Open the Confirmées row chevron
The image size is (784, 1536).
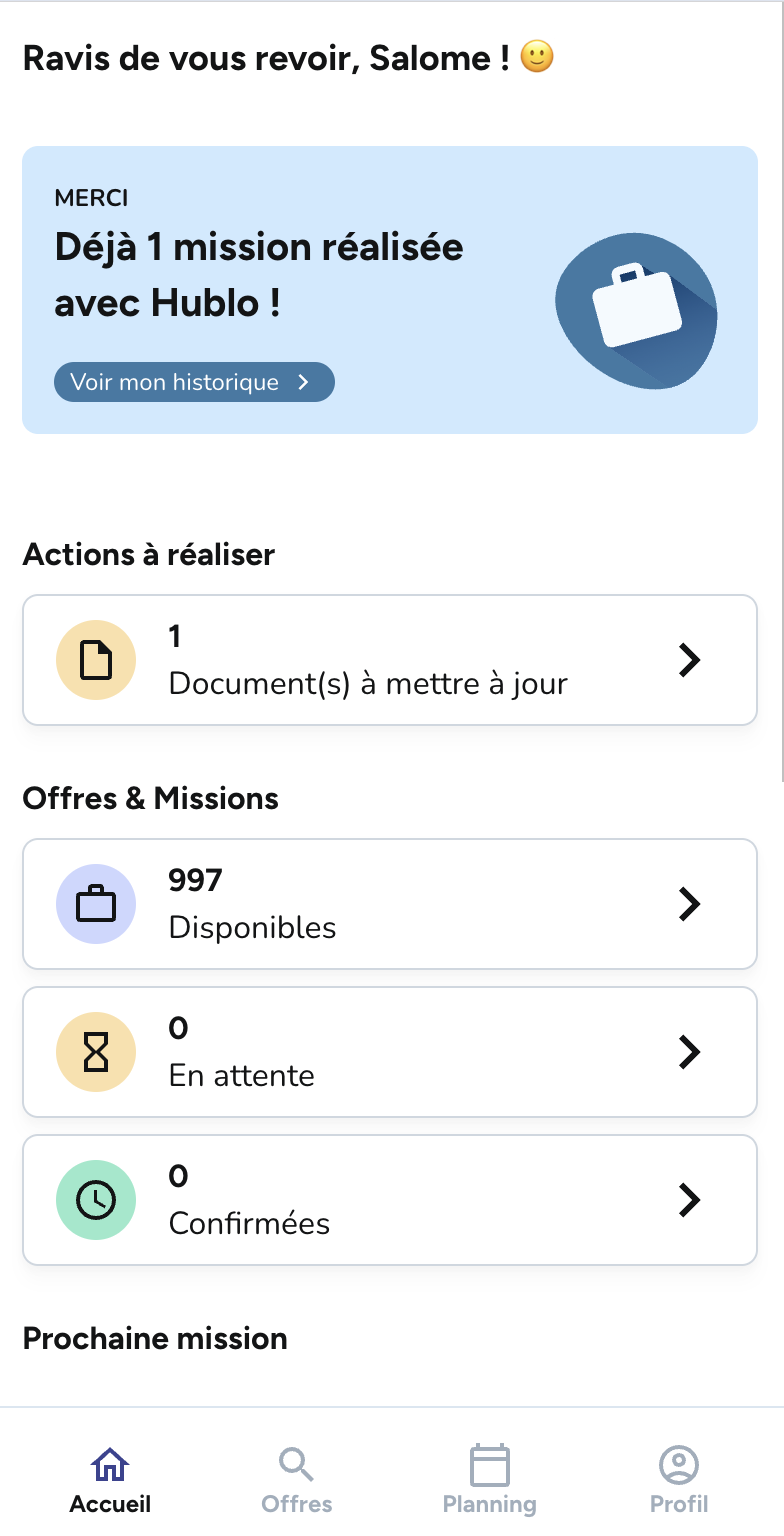[x=689, y=1200]
